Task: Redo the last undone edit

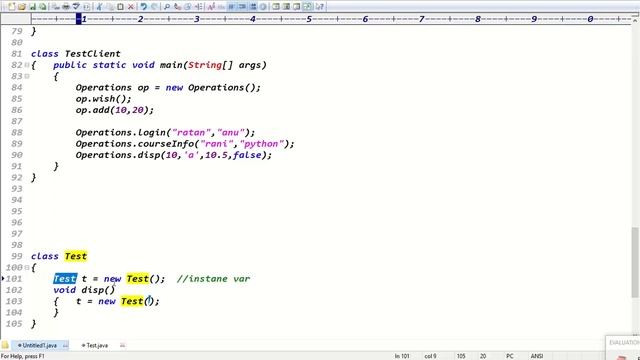Action: click(154, 7)
